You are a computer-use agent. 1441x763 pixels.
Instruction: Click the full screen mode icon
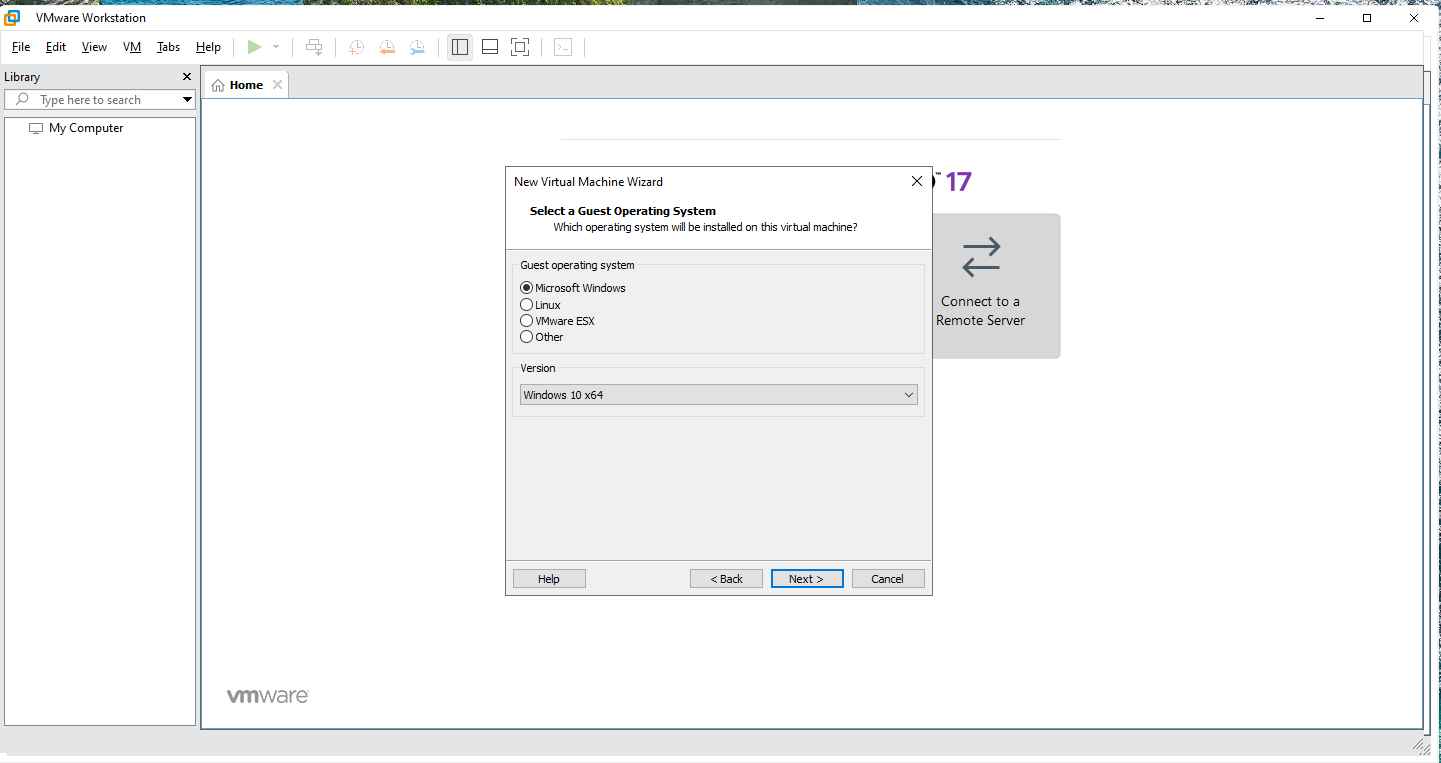pyautogui.click(x=520, y=47)
